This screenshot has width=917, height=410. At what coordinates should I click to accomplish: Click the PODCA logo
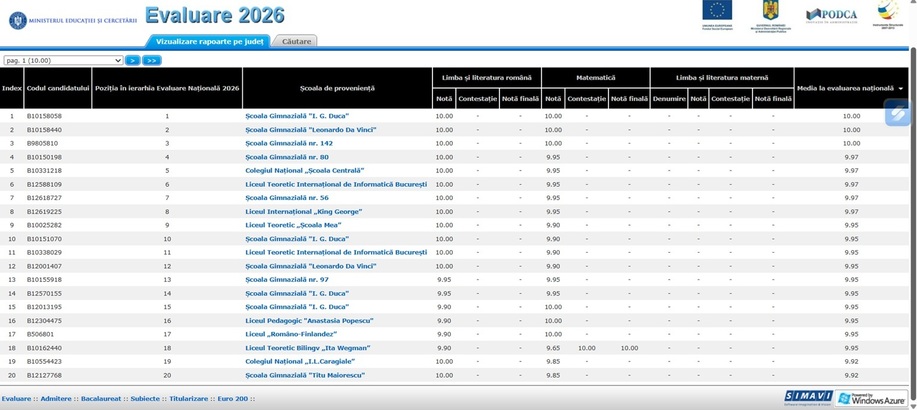tap(831, 16)
